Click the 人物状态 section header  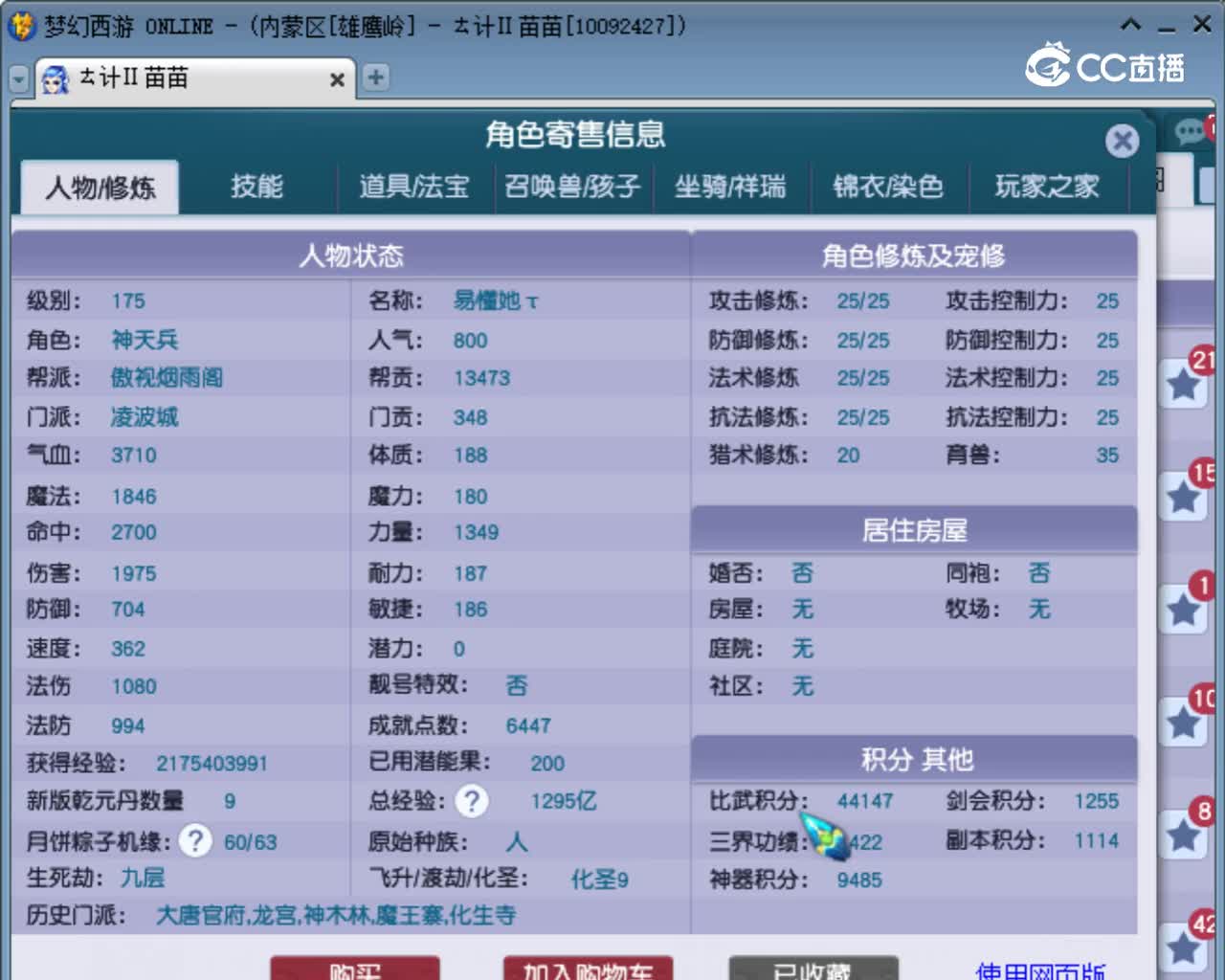coord(351,256)
